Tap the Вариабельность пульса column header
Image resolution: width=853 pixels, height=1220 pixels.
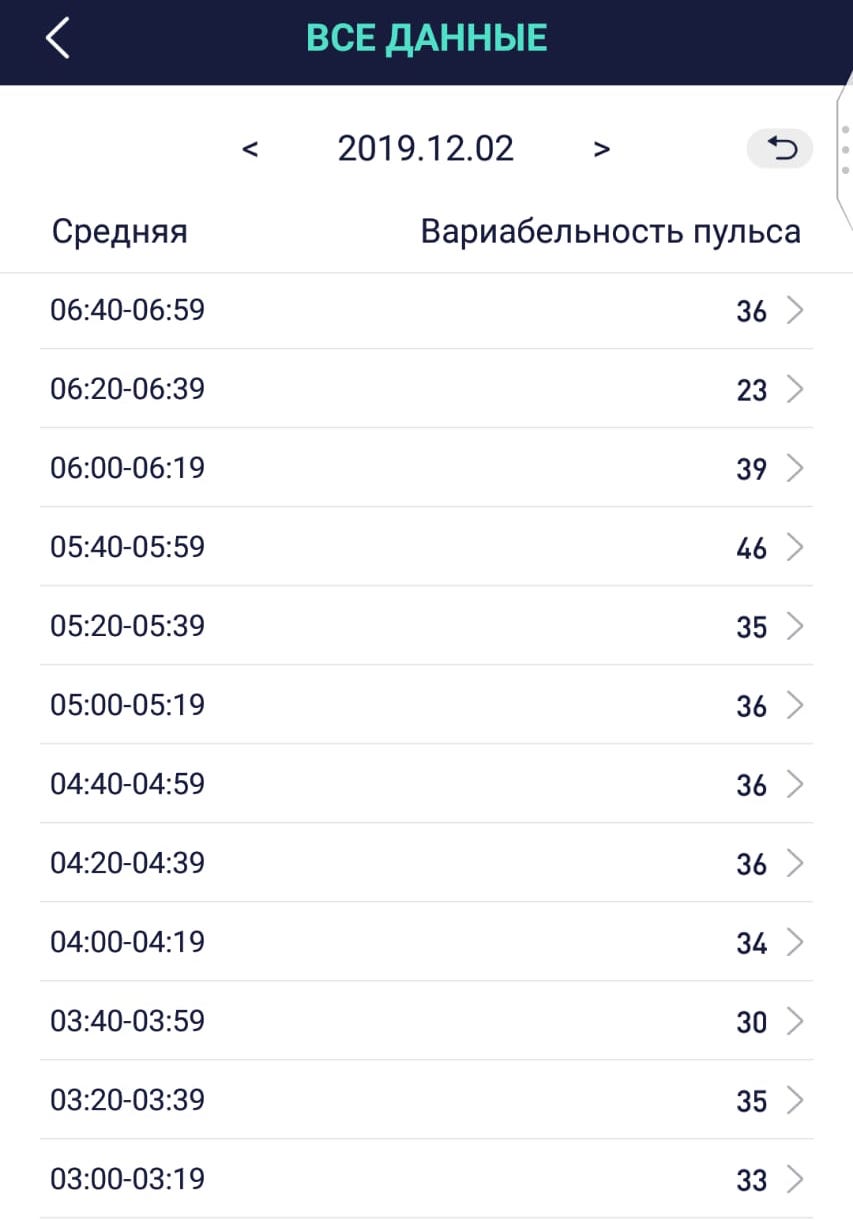[610, 232]
